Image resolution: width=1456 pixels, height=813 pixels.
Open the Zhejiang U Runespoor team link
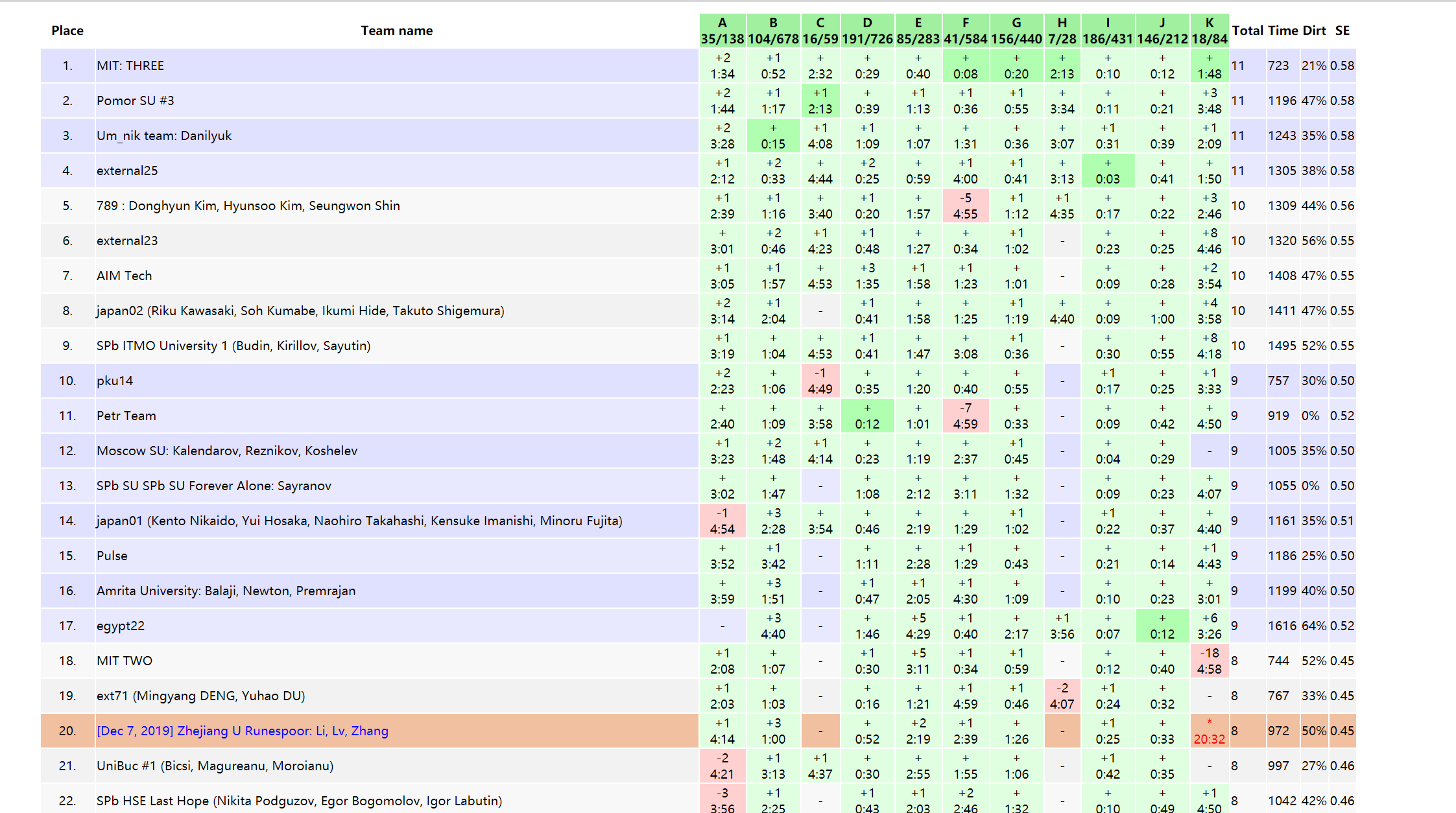click(x=243, y=731)
